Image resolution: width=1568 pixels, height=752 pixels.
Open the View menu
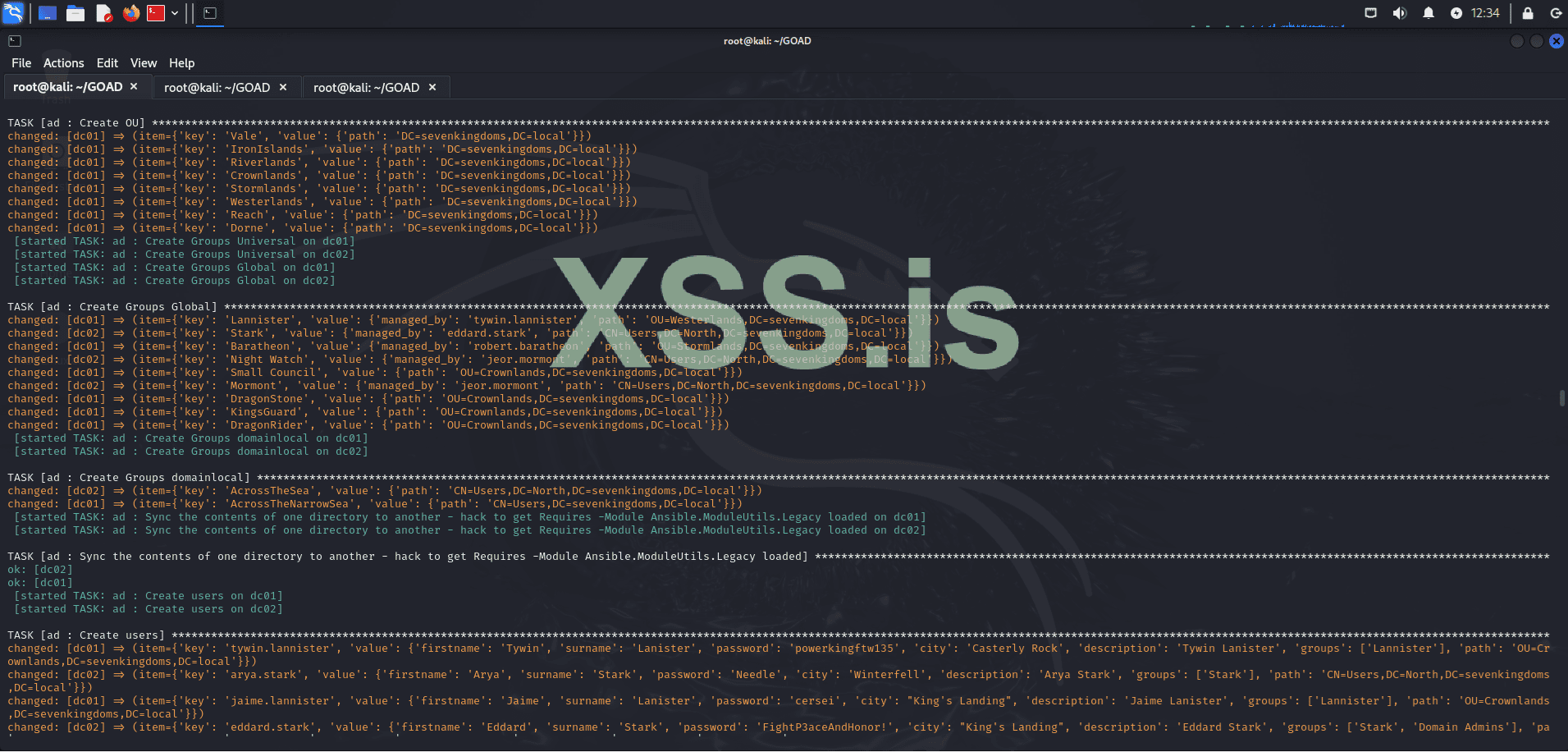tap(144, 62)
